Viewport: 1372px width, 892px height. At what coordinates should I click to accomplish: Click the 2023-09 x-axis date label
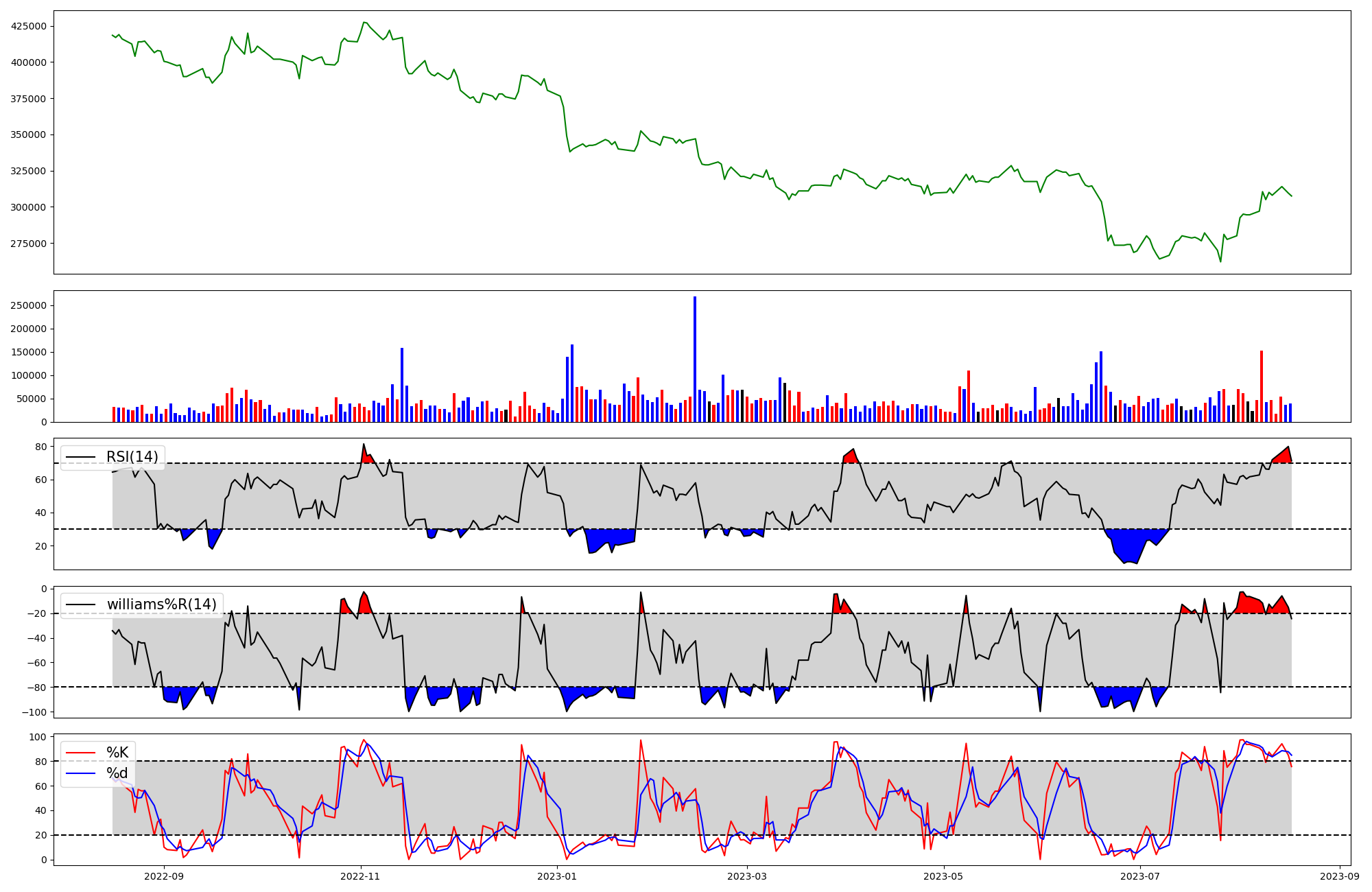tap(1340, 876)
